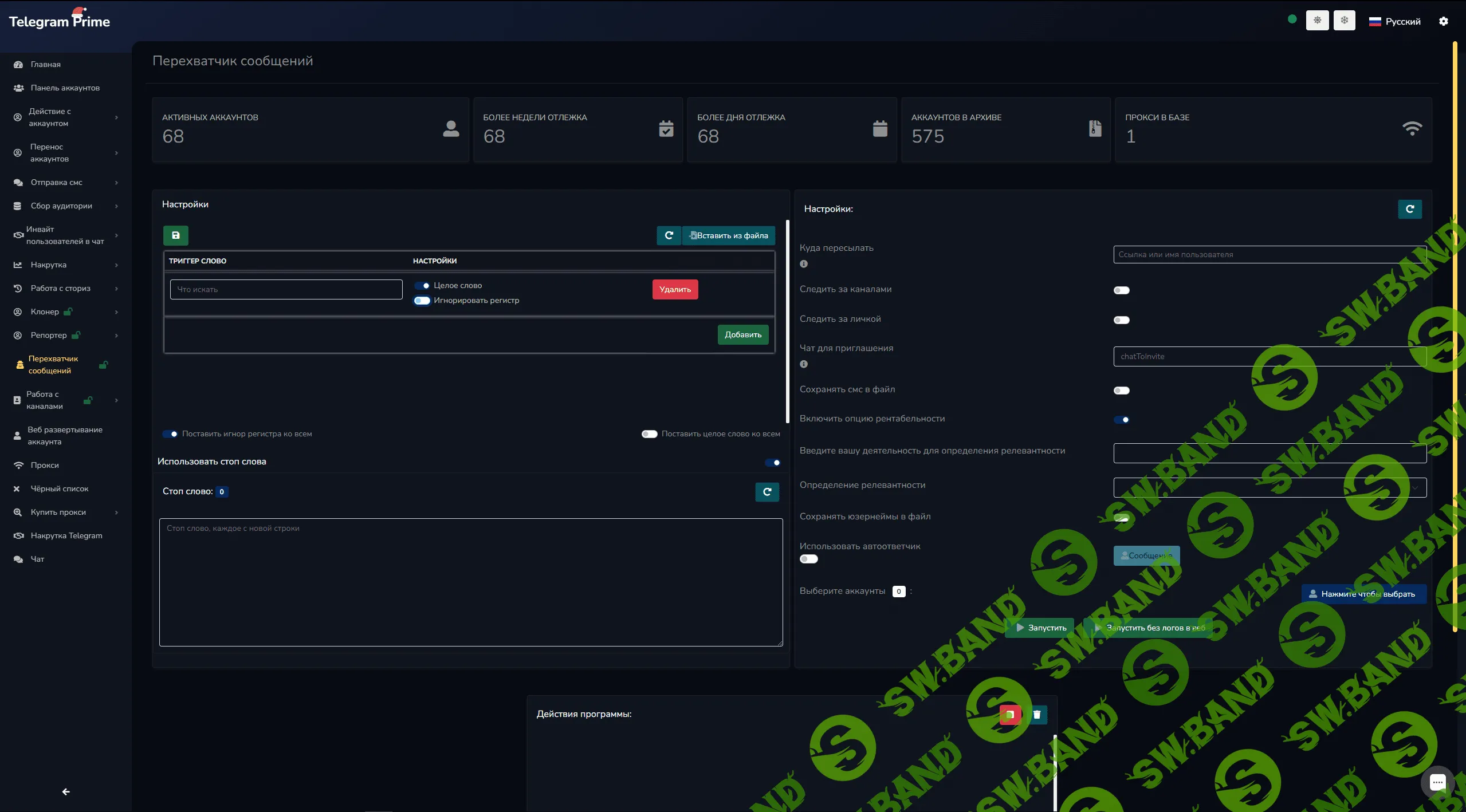Open the chat bubble widget
This screenshot has width=1466, height=812.
[1437, 782]
